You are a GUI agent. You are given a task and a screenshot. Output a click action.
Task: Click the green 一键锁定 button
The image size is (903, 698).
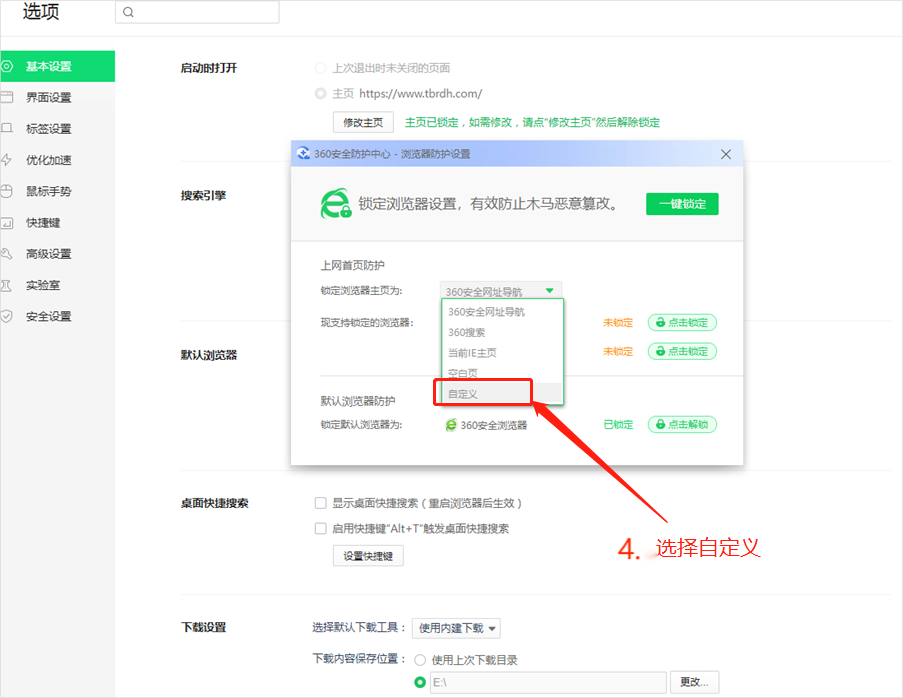[682, 204]
